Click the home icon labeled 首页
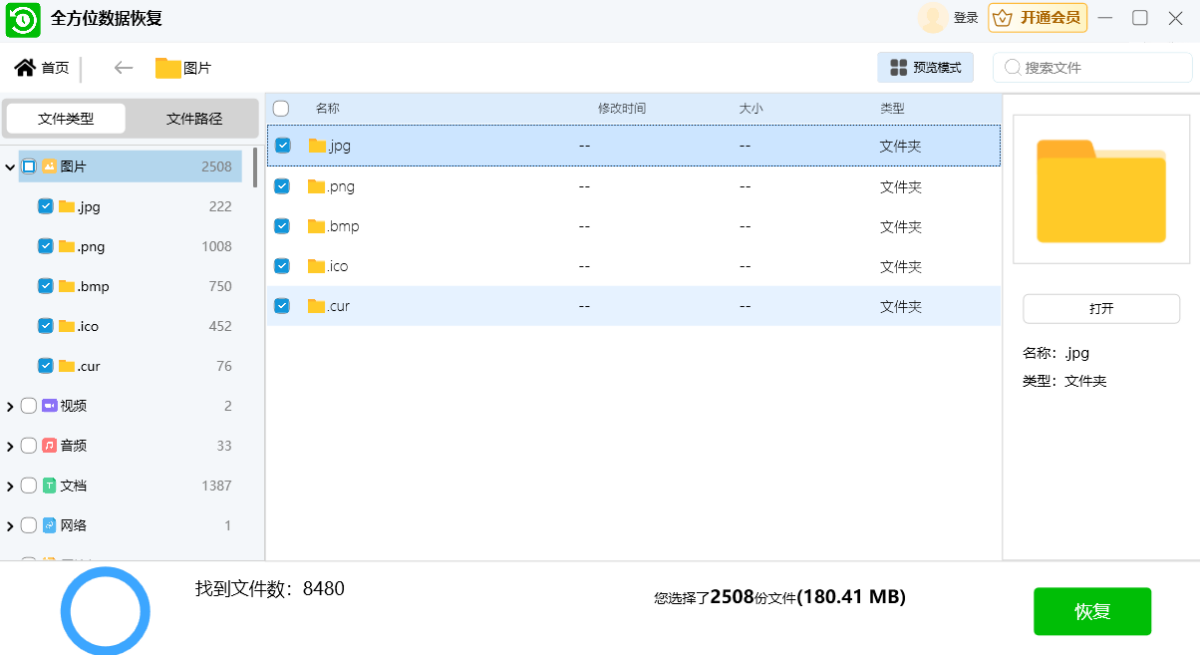The height and width of the screenshot is (655, 1200). 25,68
